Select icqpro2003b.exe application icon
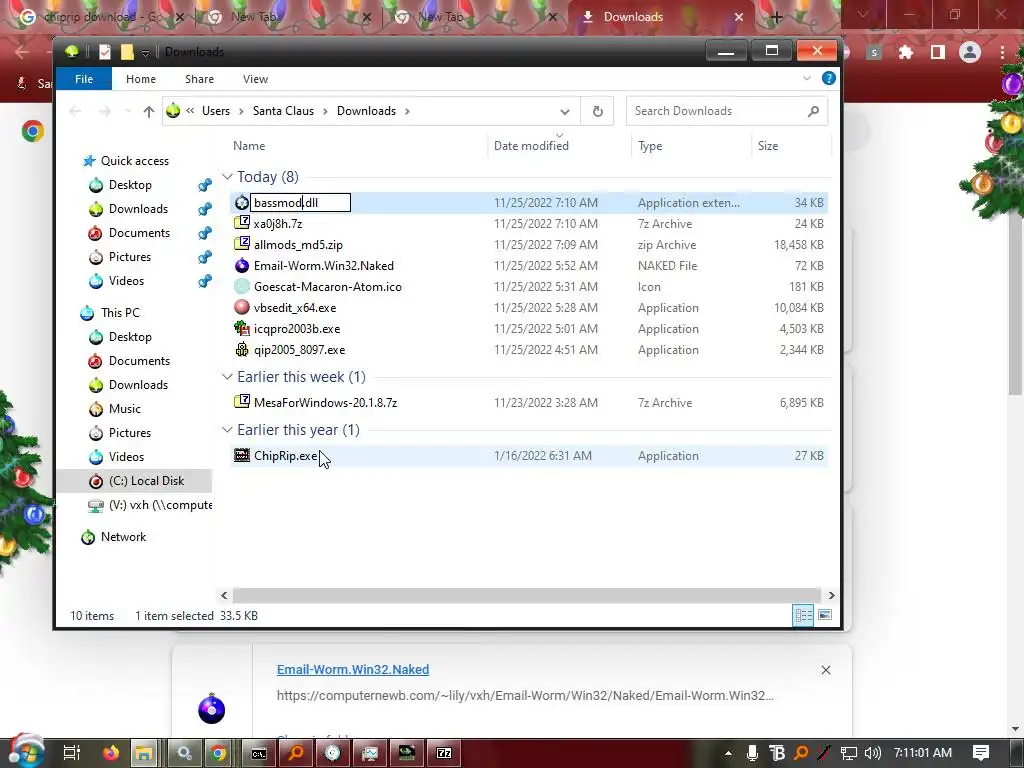Image resolution: width=1024 pixels, height=768 pixels. [x=242, y=328]
